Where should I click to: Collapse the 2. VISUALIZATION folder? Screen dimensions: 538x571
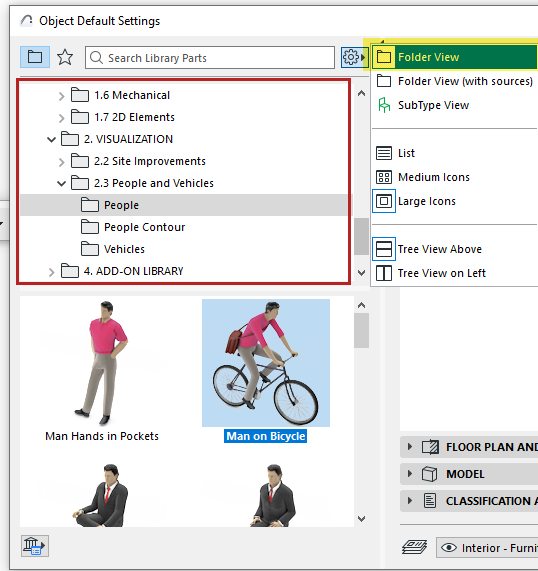point(51,139)
